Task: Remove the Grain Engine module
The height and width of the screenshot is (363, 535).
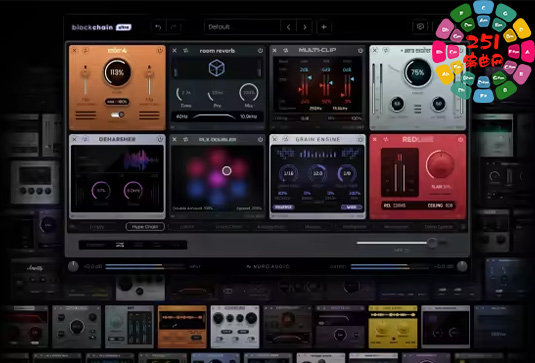Action: [274, 139]
